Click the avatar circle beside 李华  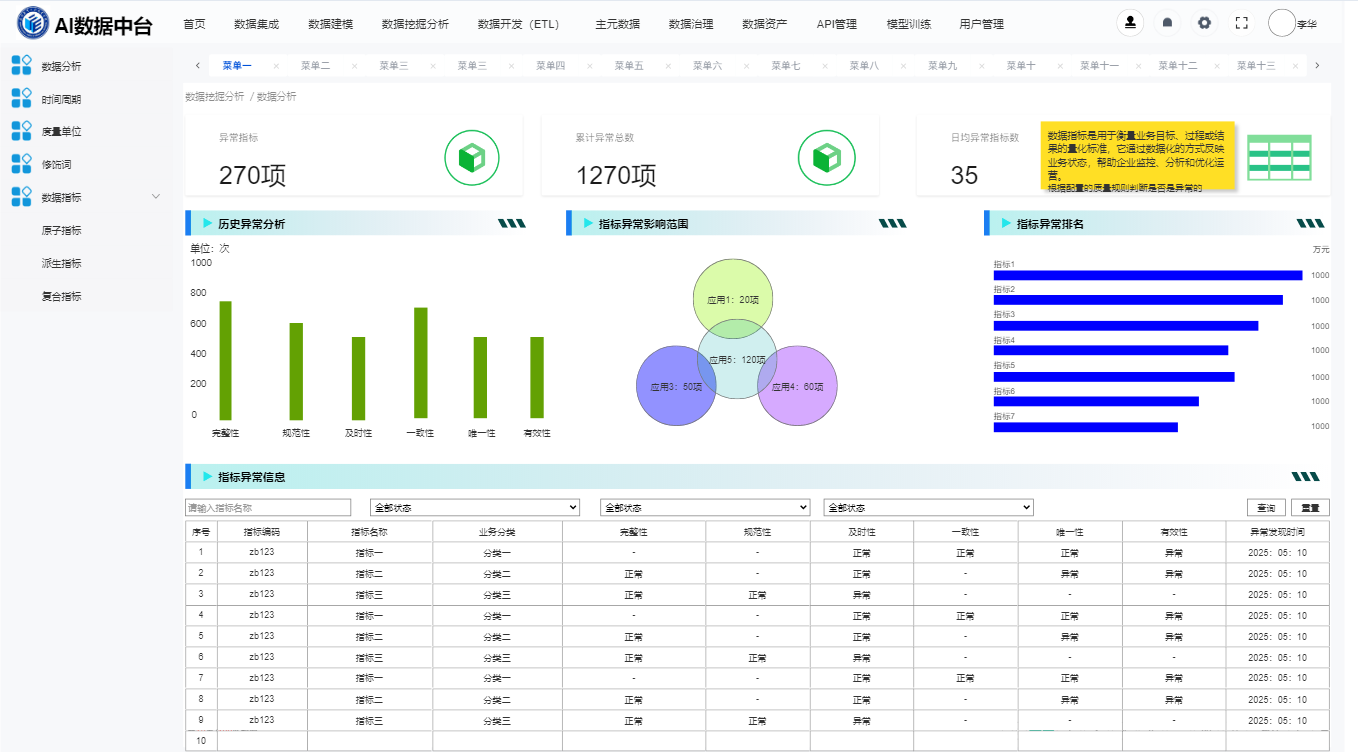(x=1281, y=23)
